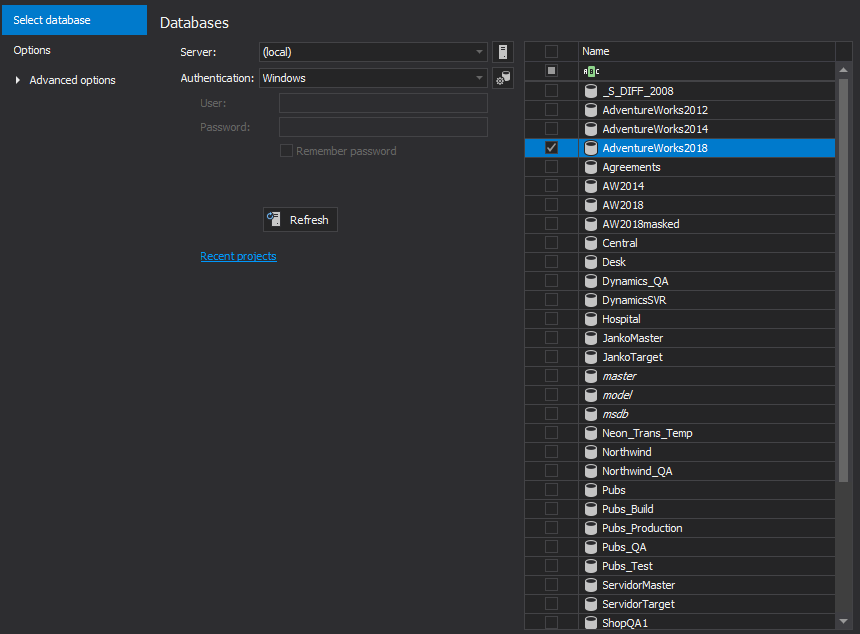Expand the Advanced options tree node

click(x=18, y=80)
